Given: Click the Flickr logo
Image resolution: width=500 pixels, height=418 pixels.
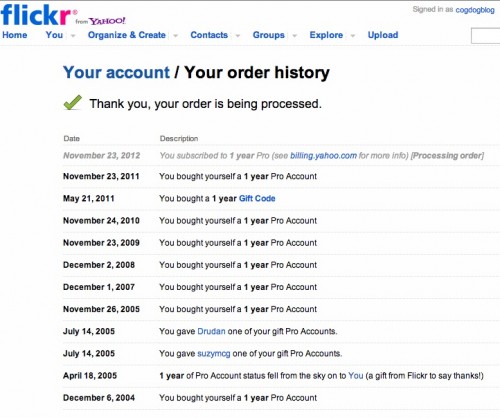Looking at the screenshot, I should 36,15.
